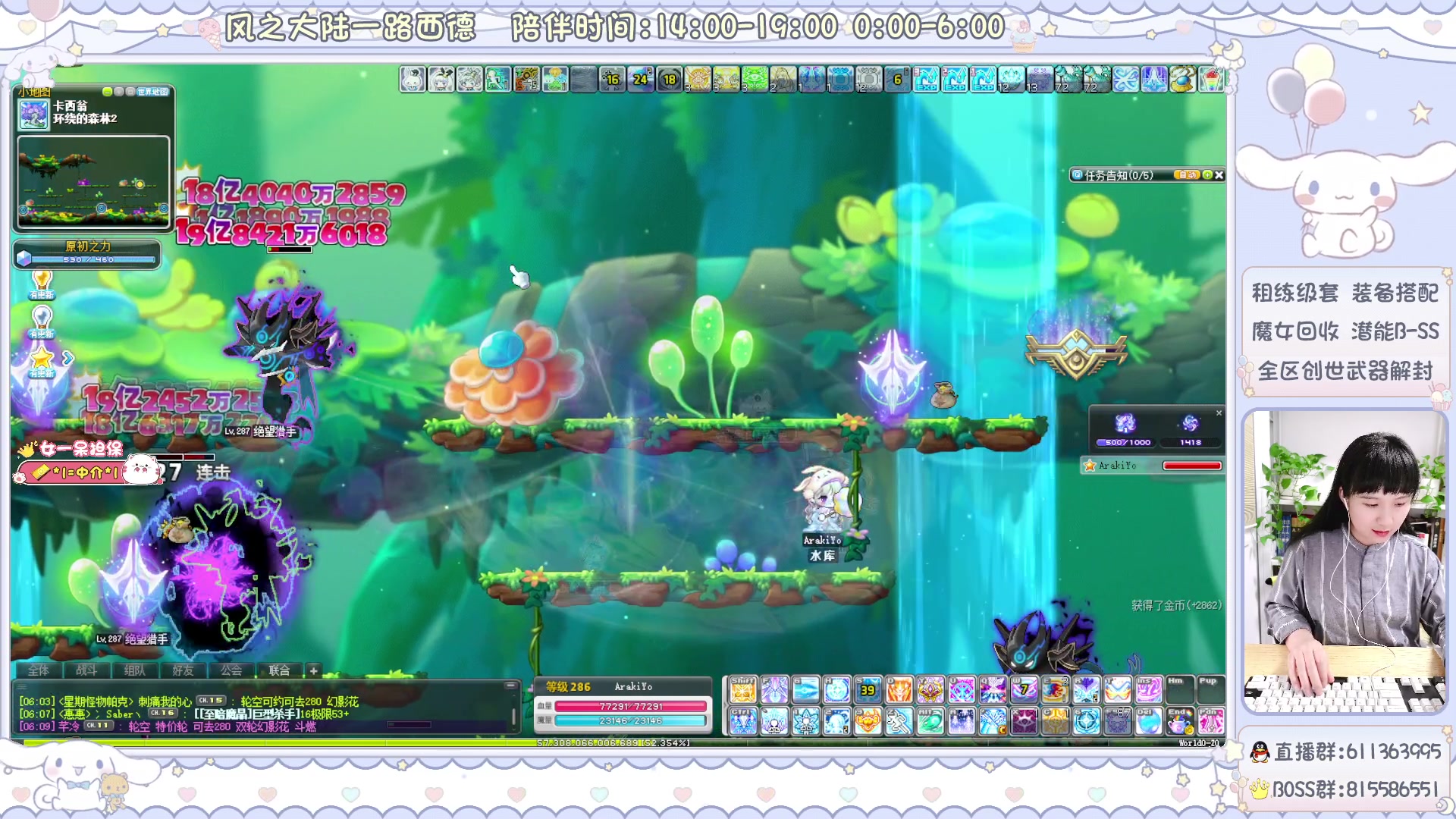Close the small 500/1000 counter panel
Screen dimensions: 1456x819
1219,413
